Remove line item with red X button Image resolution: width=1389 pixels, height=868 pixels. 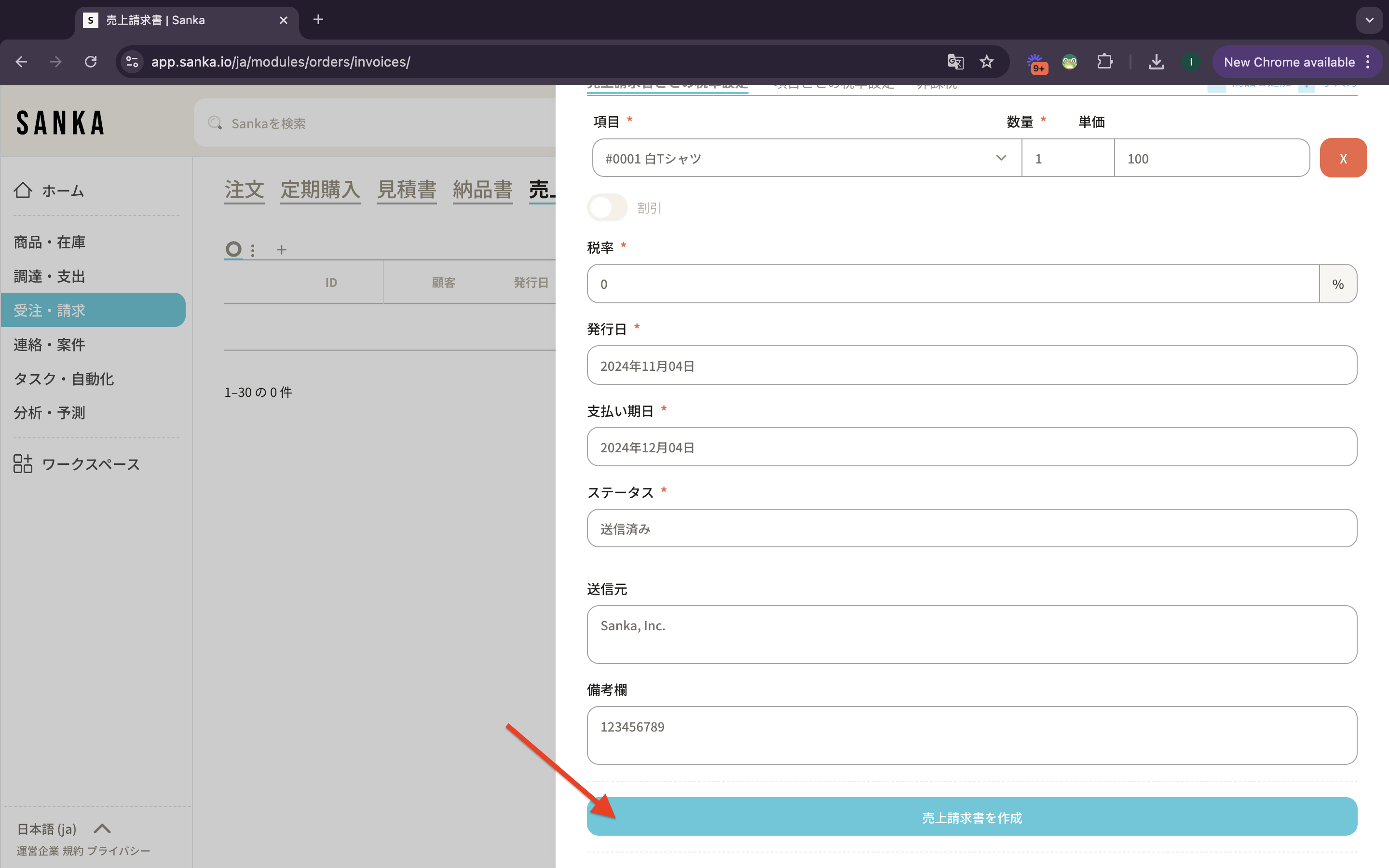click(x=1343, y=159)
